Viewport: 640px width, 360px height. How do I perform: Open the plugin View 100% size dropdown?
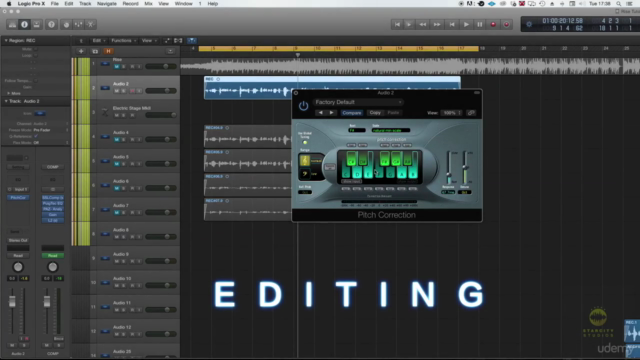pyautogui.click(x=451, y=113)
